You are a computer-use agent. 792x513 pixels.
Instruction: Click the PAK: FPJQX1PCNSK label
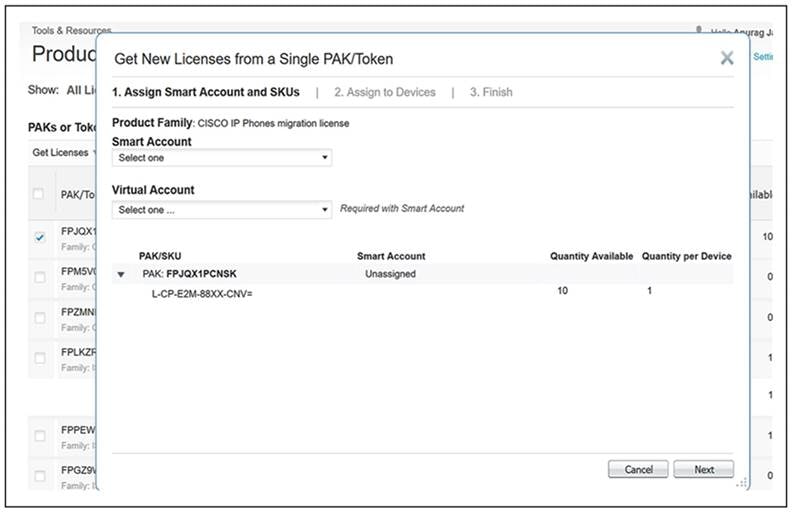coord(189,274)
